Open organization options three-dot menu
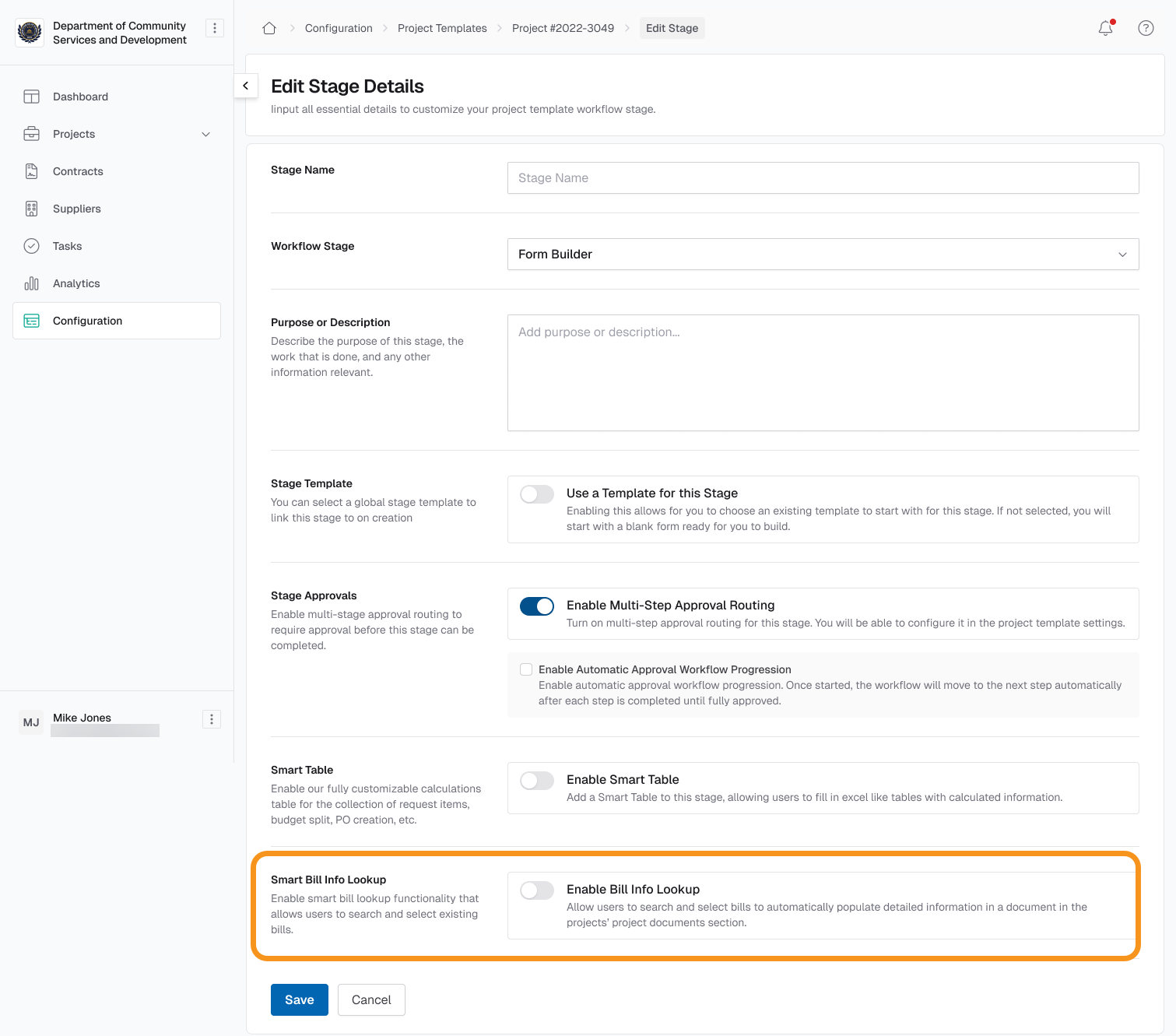This screenshot has height=1036, width=1176. [x=215, y=28]
